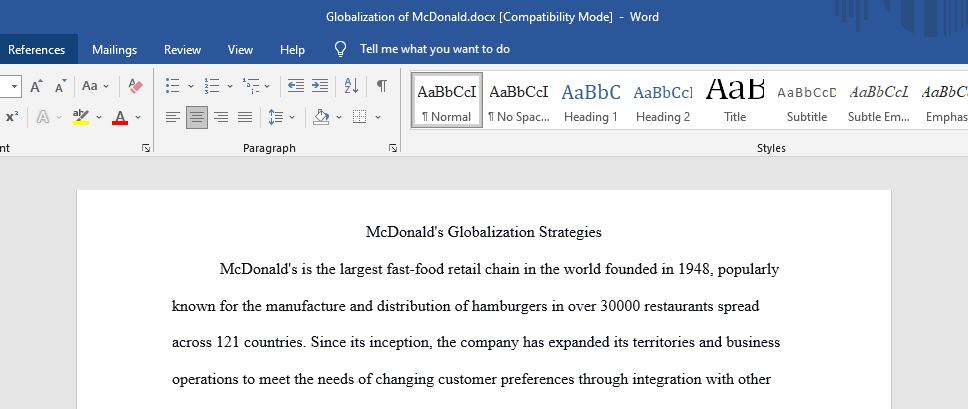
Task: Expand the Change Case dropdown arrow
Action: tap(106, 86)
